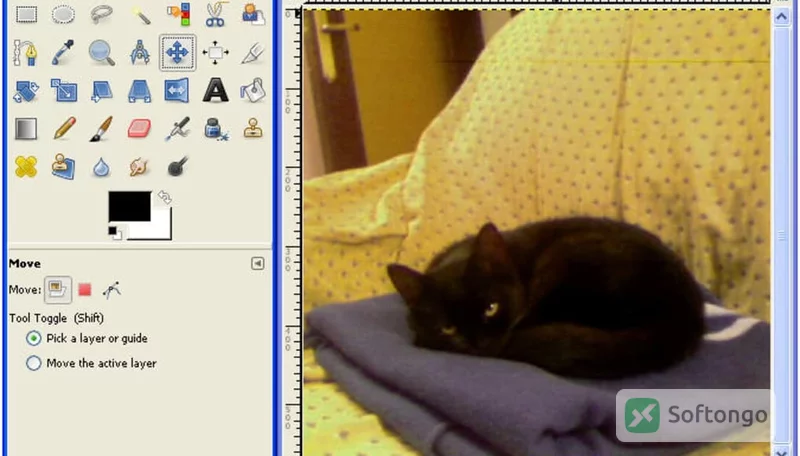The image size is (800, 456).
Task: Swap foreground and background colors
Action: tap(164, 197)
